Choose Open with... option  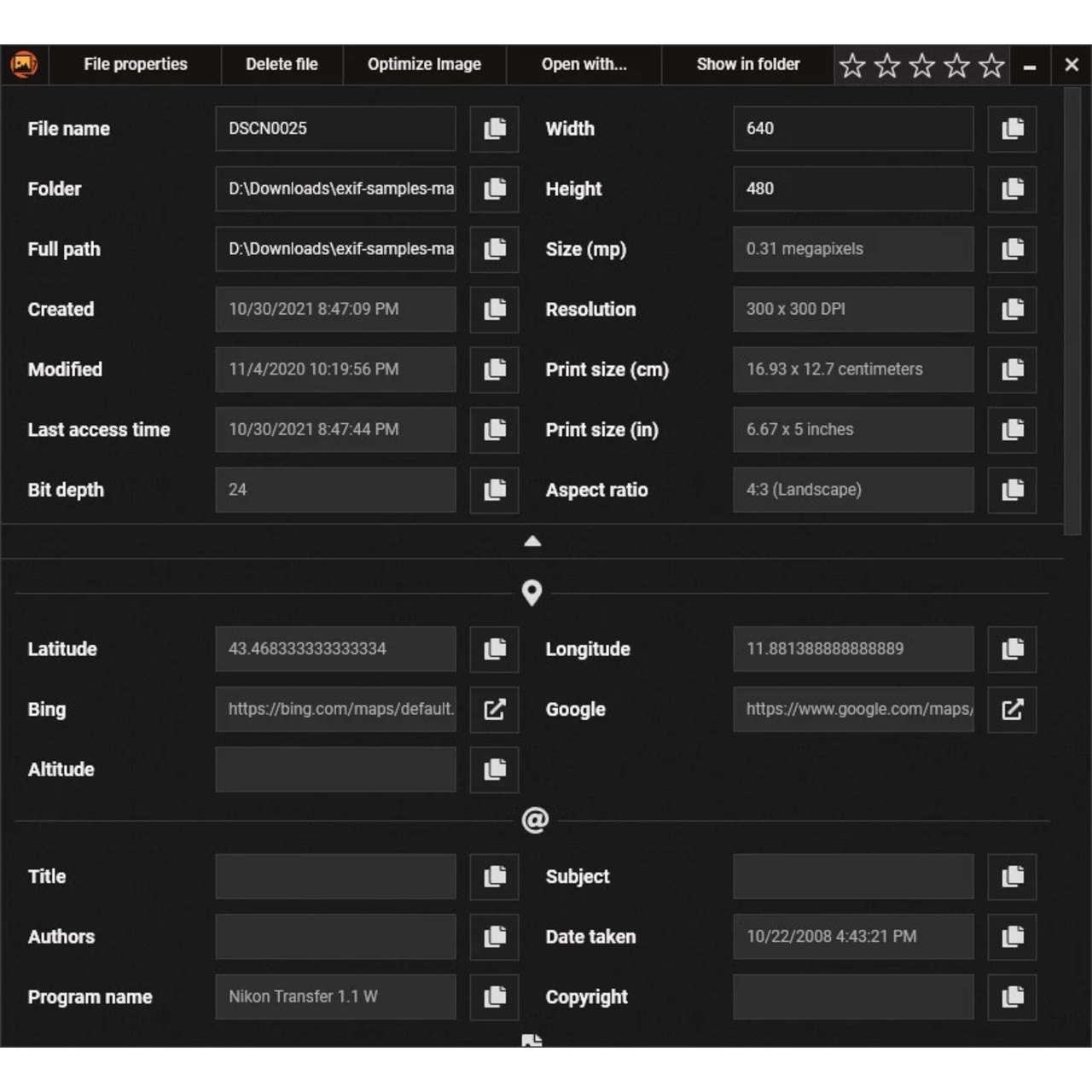click(x=584, y=65)
